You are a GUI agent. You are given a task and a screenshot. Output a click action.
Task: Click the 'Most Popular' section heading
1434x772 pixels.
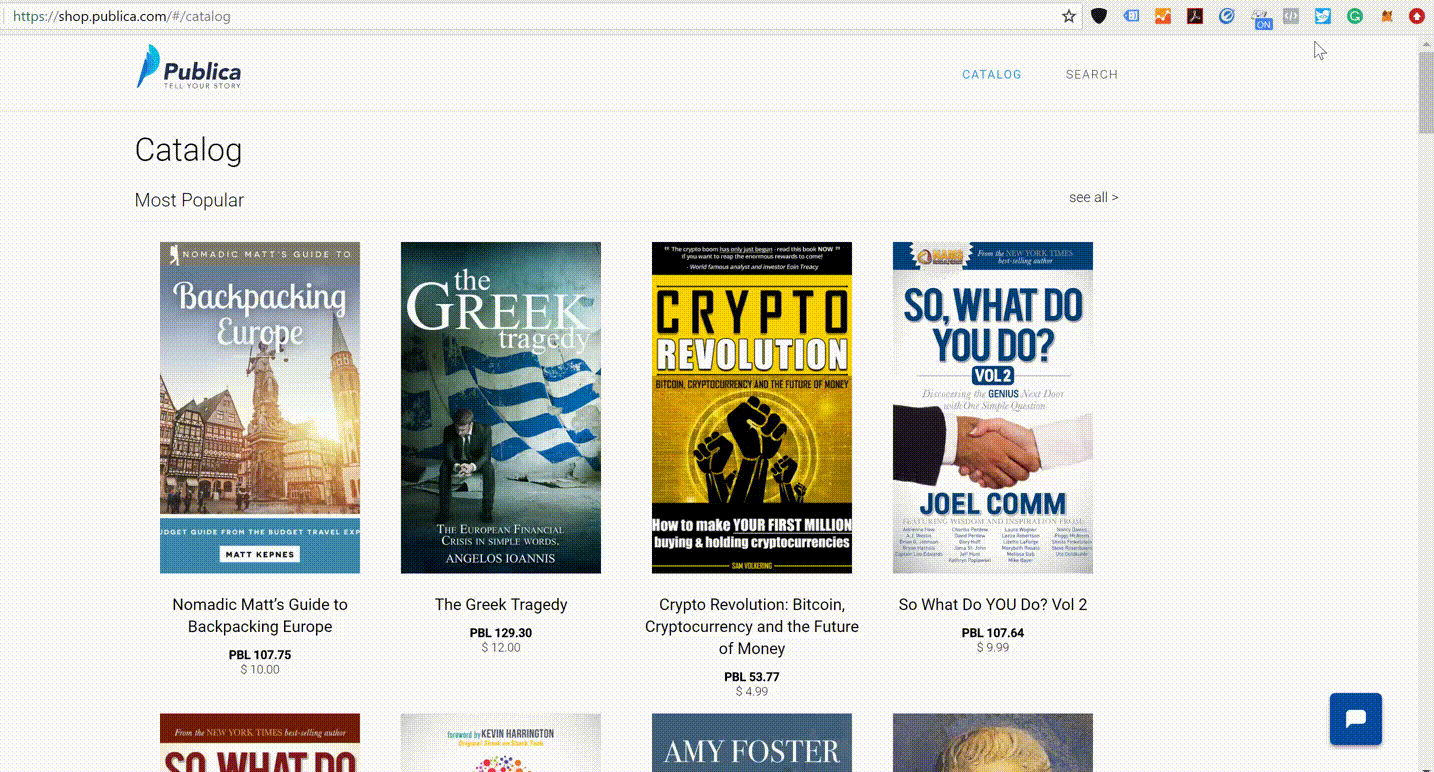coord(189,200)
